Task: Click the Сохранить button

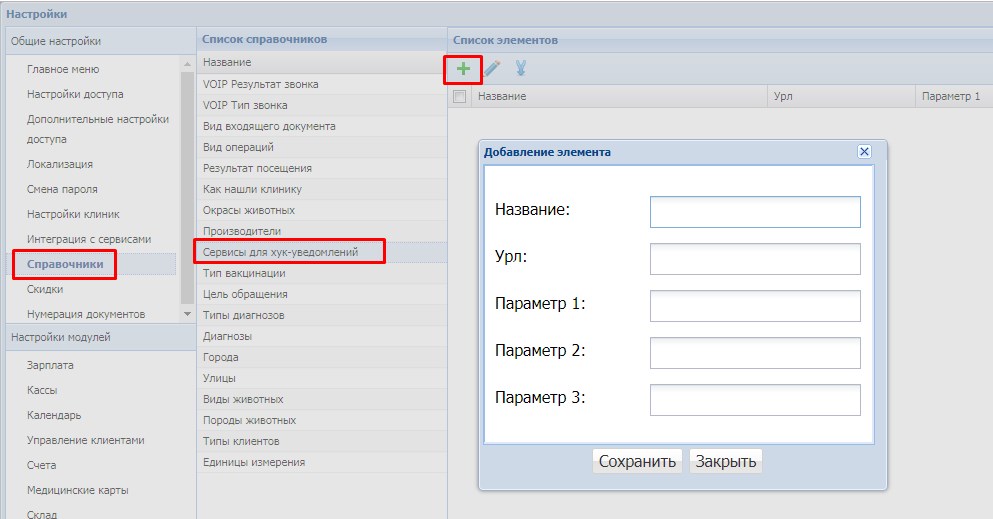Action: click(x=637, y=461)
